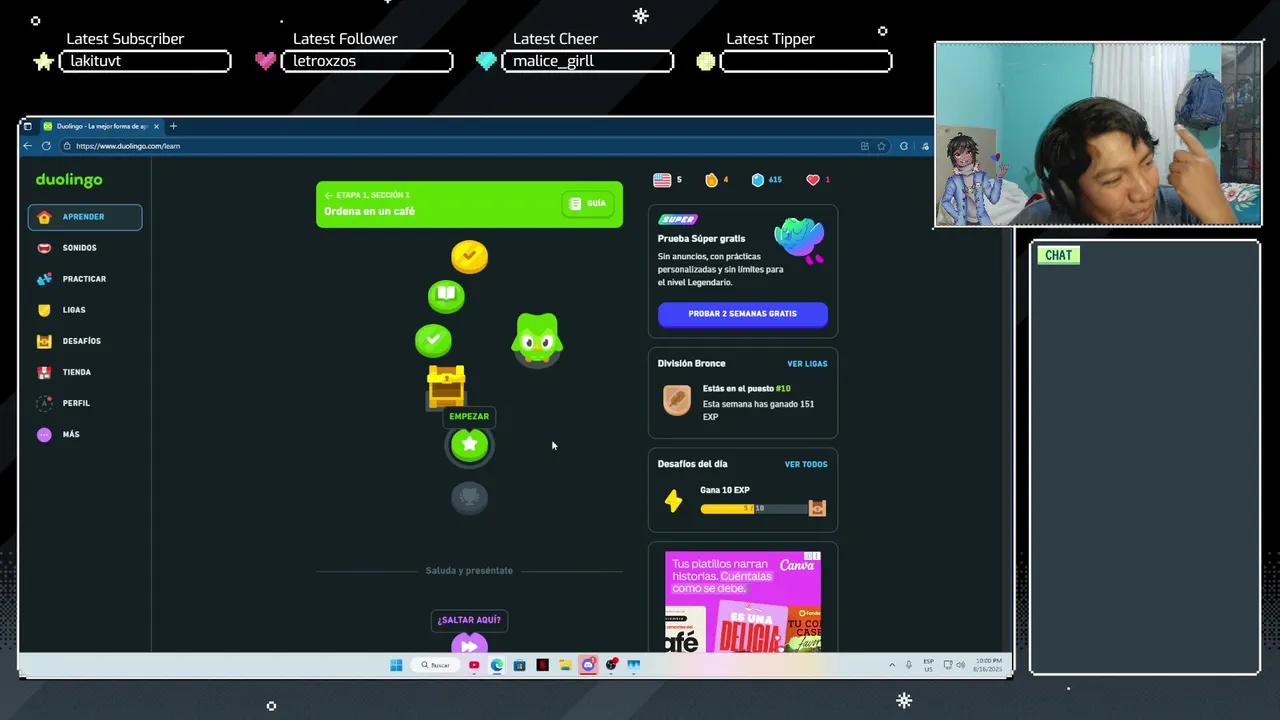Screen dimensions: 1280x720
Task: Open a new browser tab
Action: click(173, 126)
